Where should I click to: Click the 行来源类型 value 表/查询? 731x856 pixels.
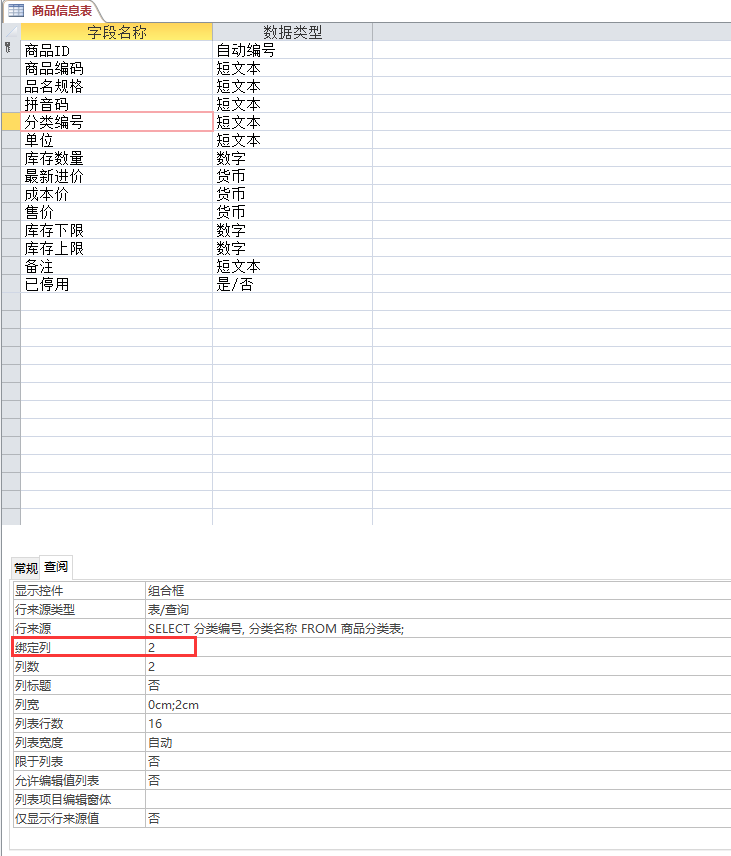click(x=438, y=610)
